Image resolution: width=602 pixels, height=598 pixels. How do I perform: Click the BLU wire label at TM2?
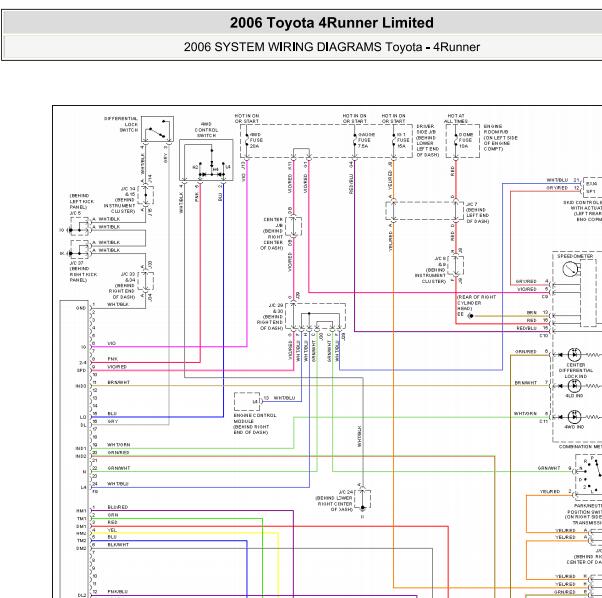[x=112, y=537]
